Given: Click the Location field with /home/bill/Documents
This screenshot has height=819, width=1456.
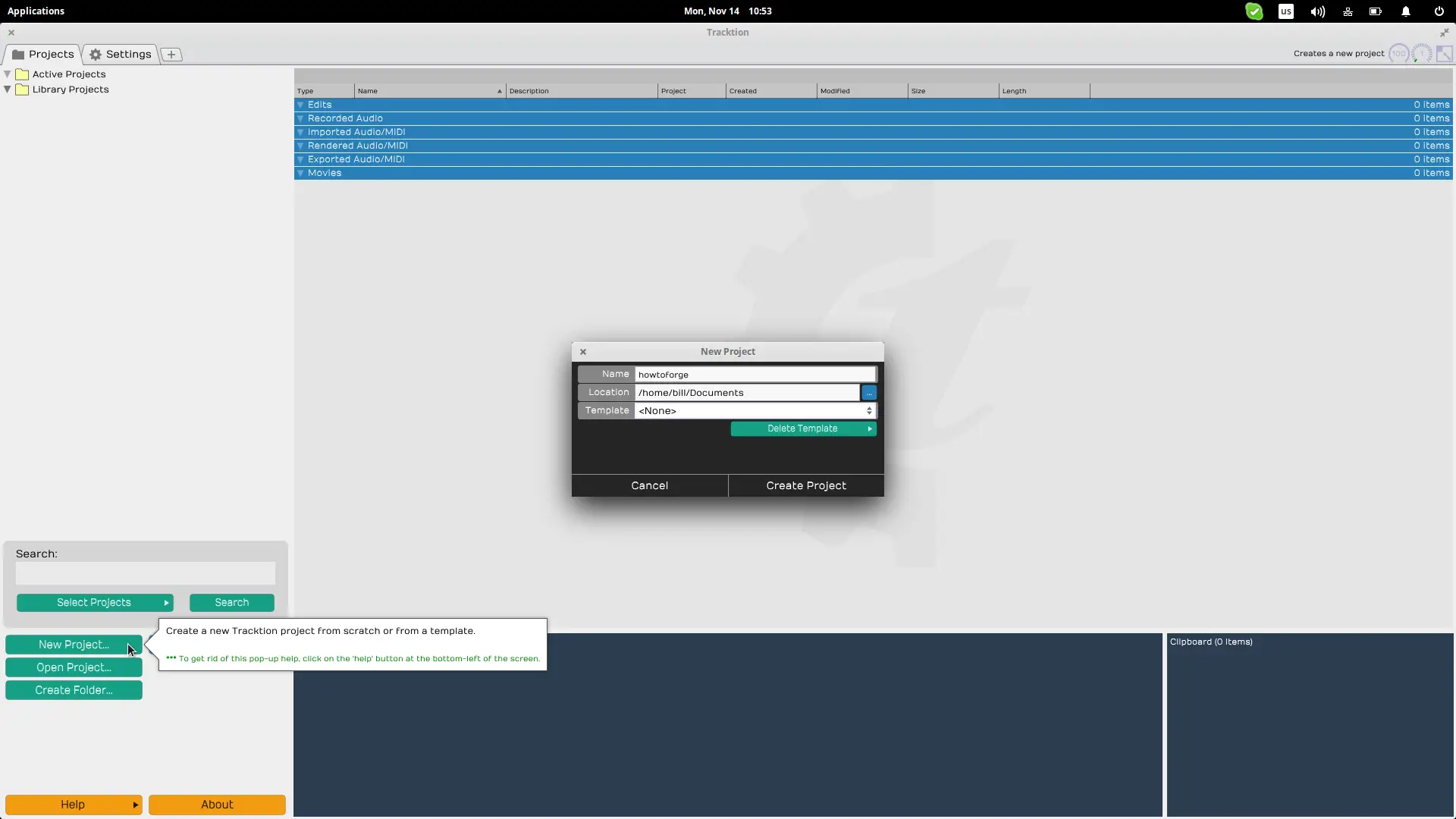Looking at the screenshot, I should pyautogui.click(x=747, y=393).
